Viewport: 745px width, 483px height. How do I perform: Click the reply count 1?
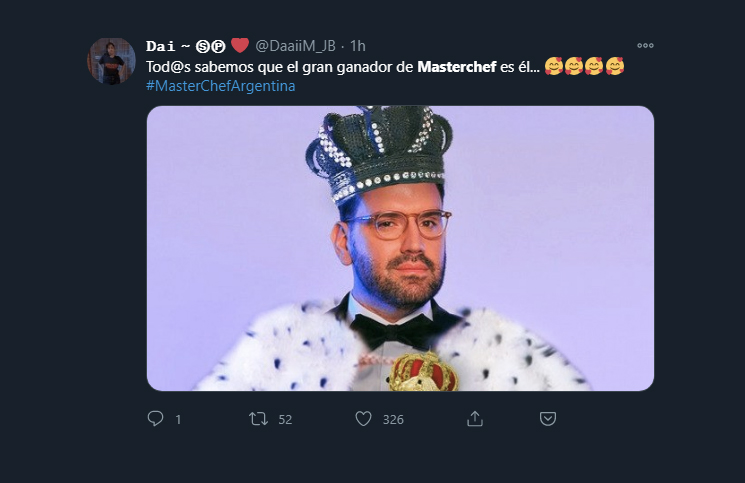[178, 420]
